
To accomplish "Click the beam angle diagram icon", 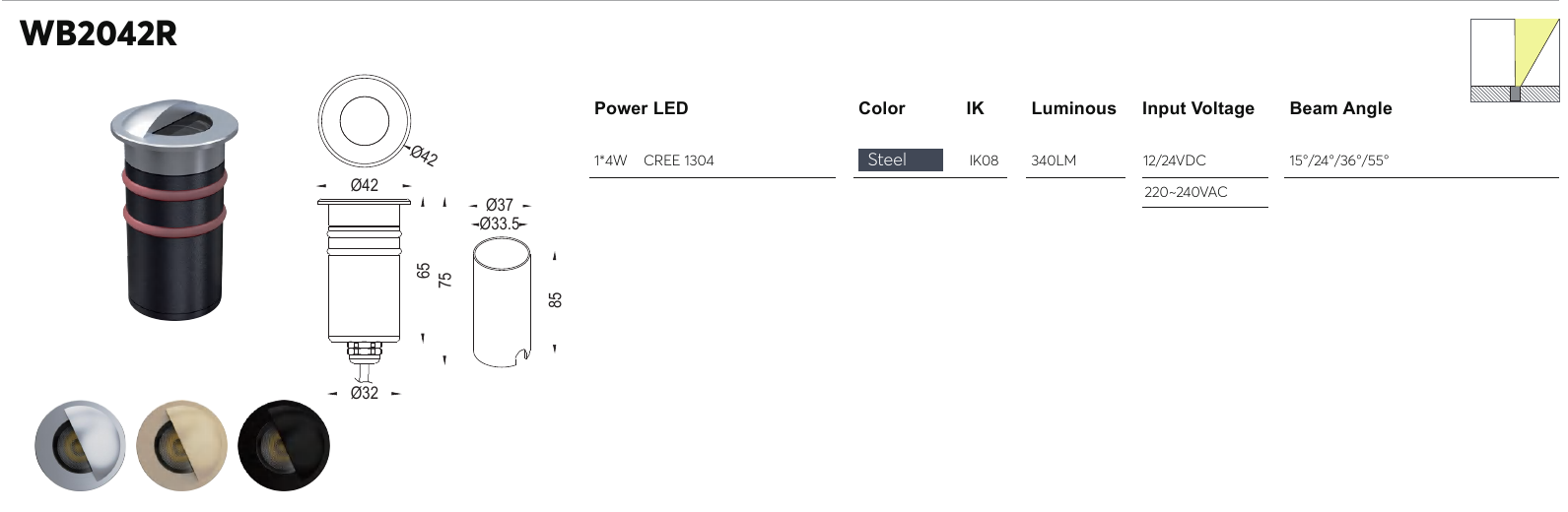I will 1515,60.
